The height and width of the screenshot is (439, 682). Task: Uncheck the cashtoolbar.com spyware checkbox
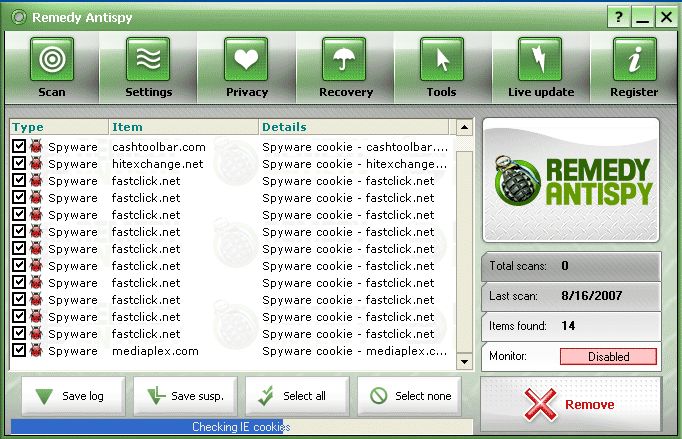(x=19, y=146)
